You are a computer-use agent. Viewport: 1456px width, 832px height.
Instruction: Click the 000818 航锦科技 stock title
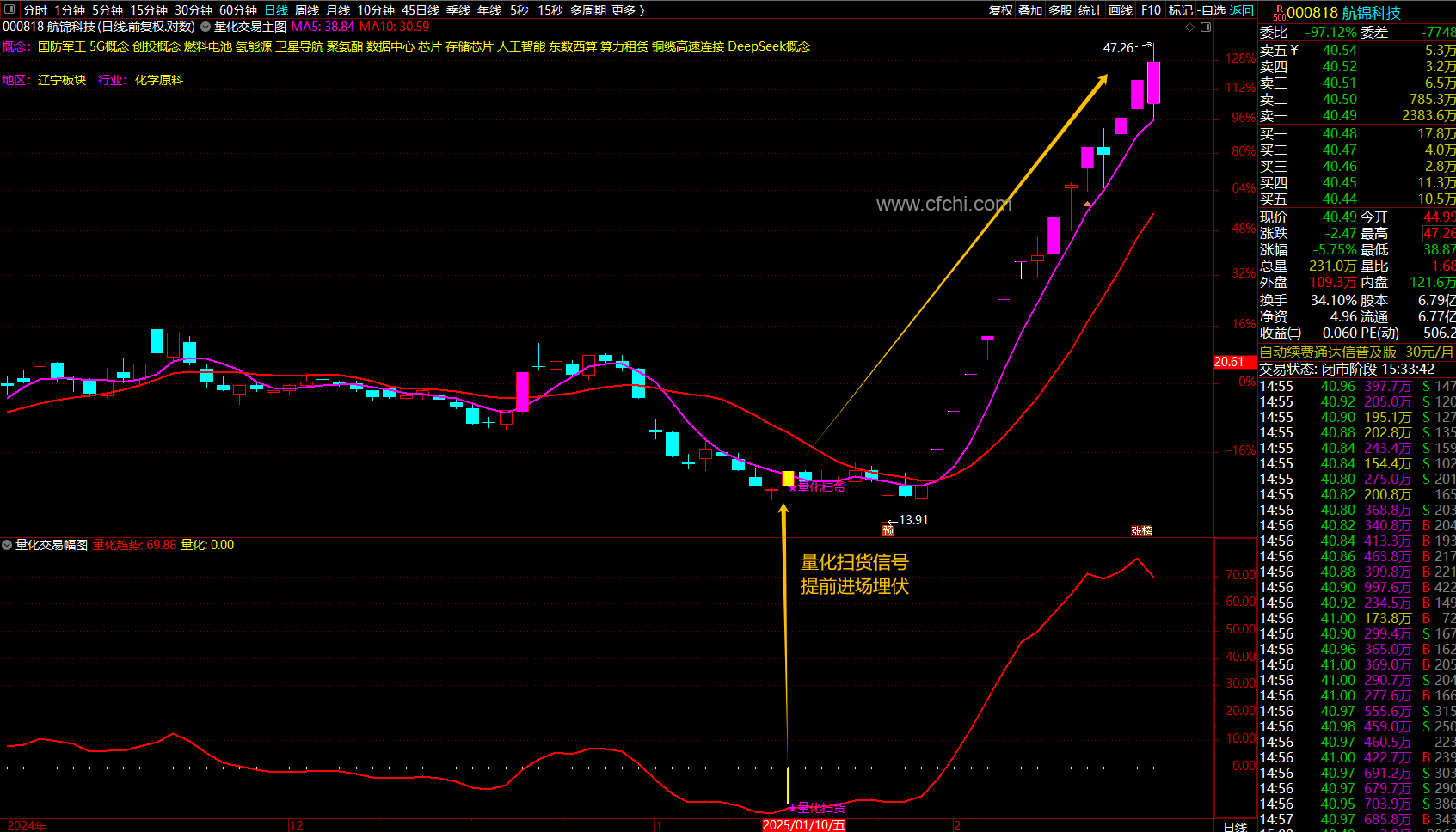[1343, 13]
